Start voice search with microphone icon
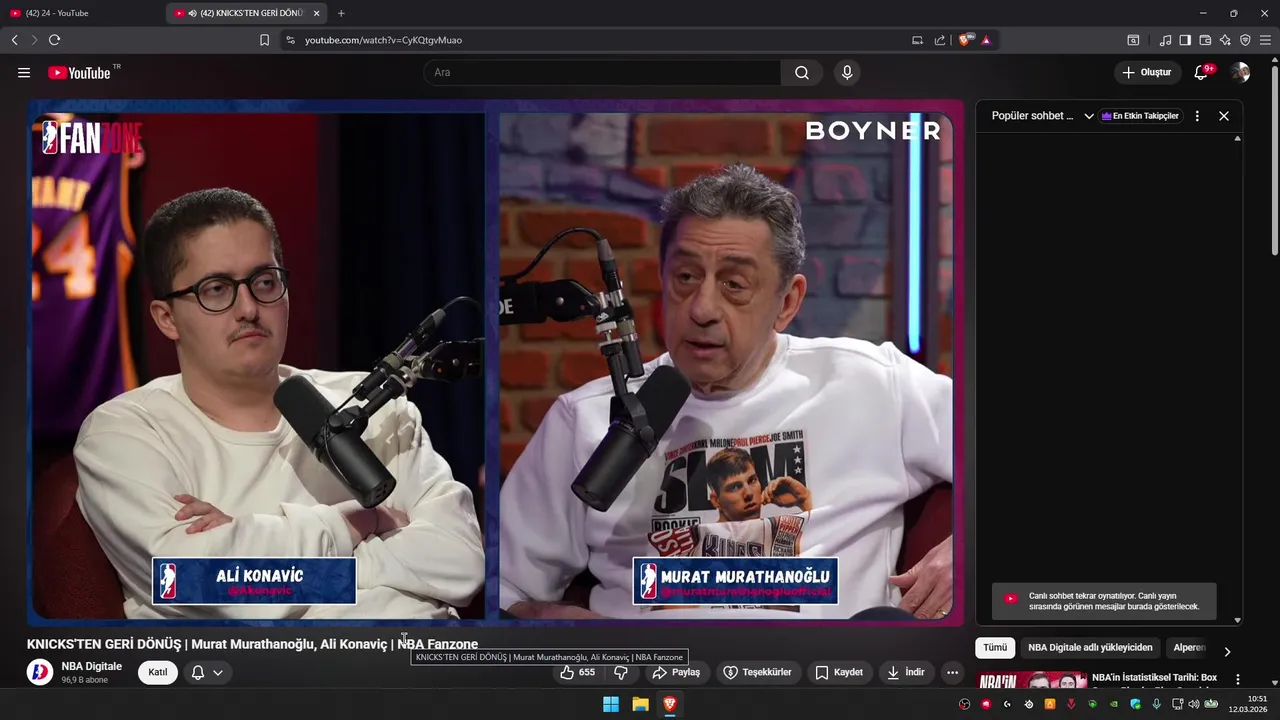 (847, 73)
